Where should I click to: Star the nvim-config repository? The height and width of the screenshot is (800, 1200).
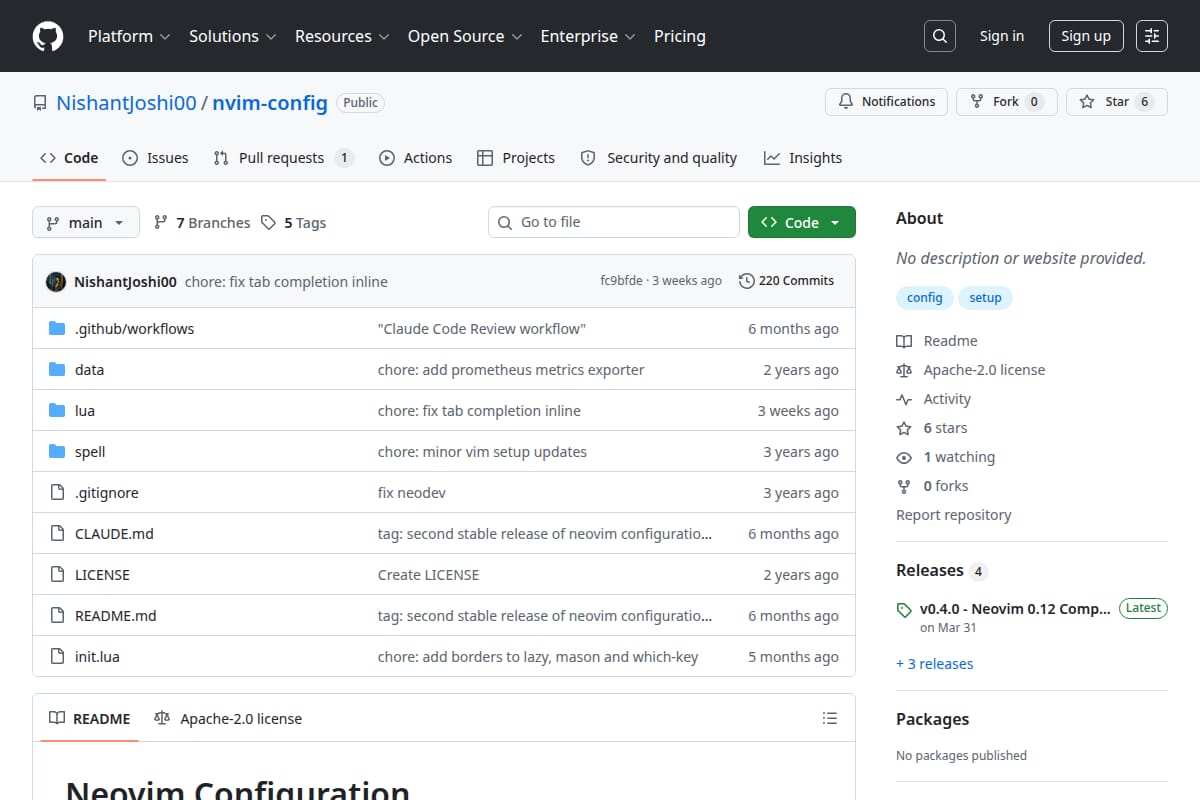[1117, 102]
